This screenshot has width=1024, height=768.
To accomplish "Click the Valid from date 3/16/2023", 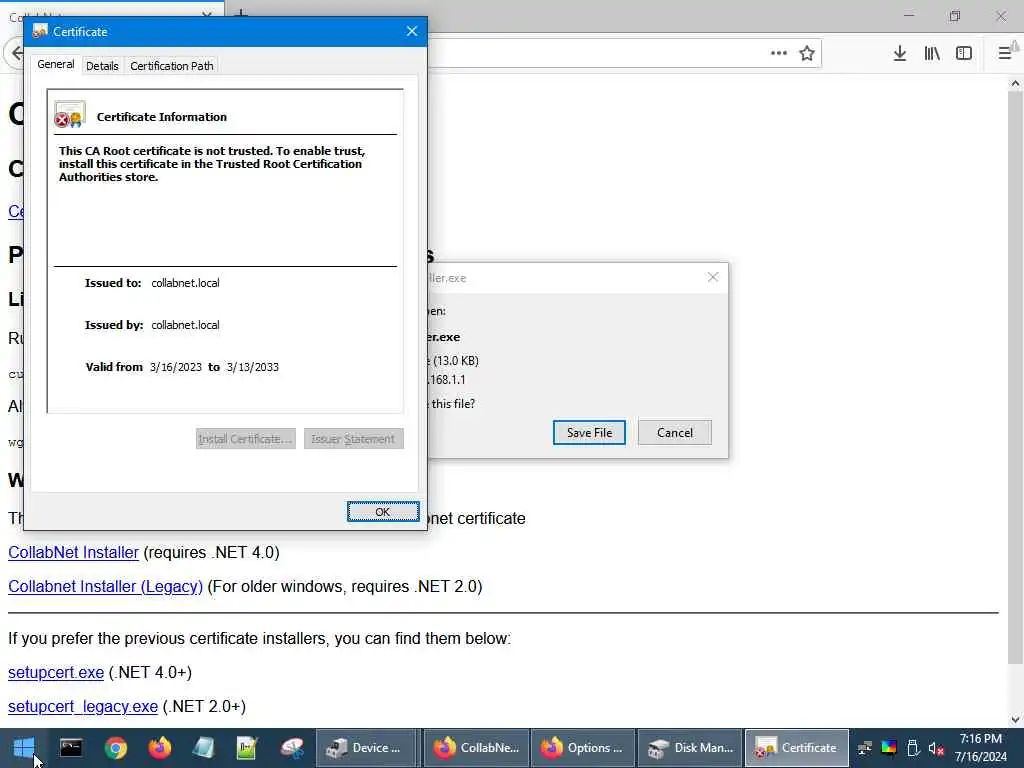I will (176, 367).
